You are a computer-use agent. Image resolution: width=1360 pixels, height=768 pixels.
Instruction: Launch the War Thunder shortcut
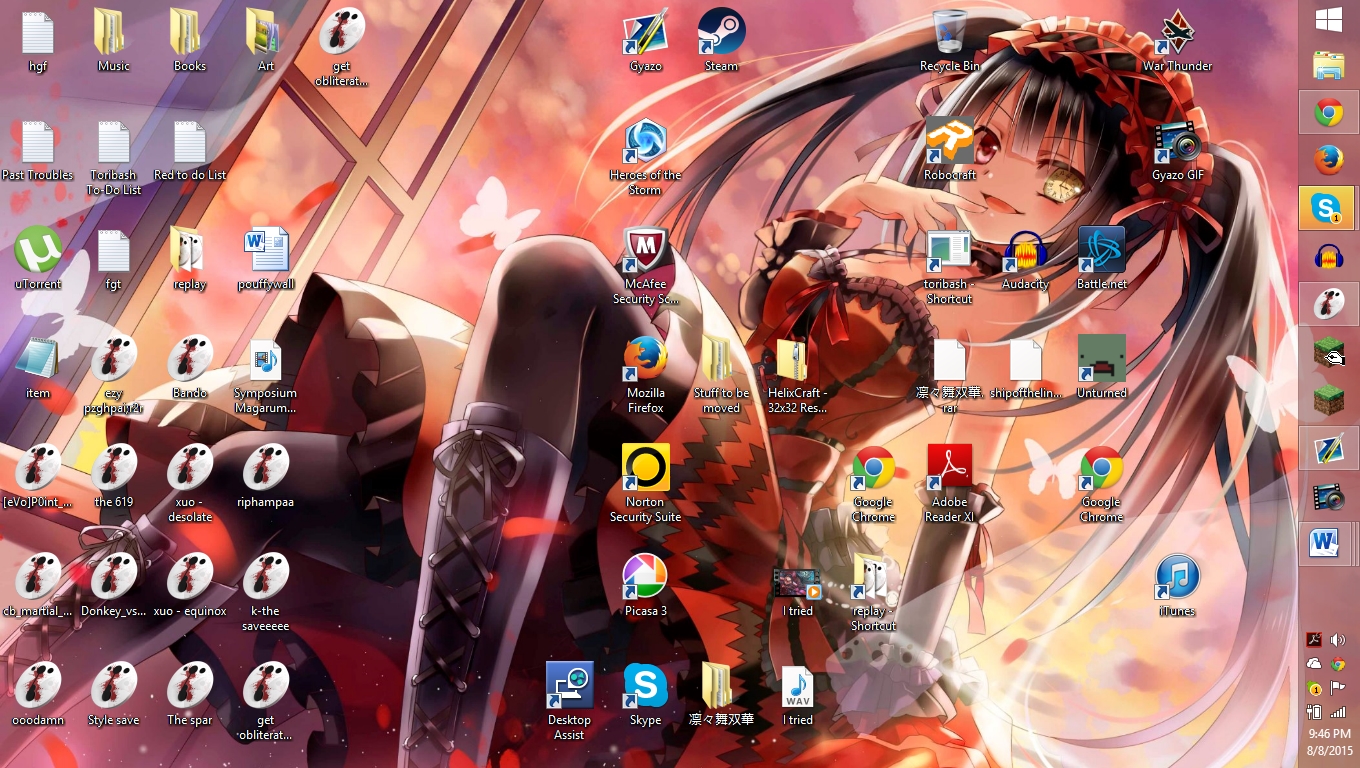coord(1178,42)
